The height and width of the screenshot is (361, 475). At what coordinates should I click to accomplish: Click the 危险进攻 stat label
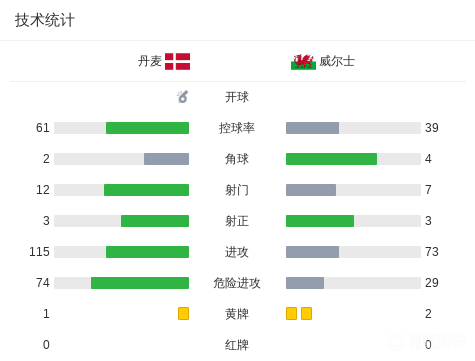237,283
